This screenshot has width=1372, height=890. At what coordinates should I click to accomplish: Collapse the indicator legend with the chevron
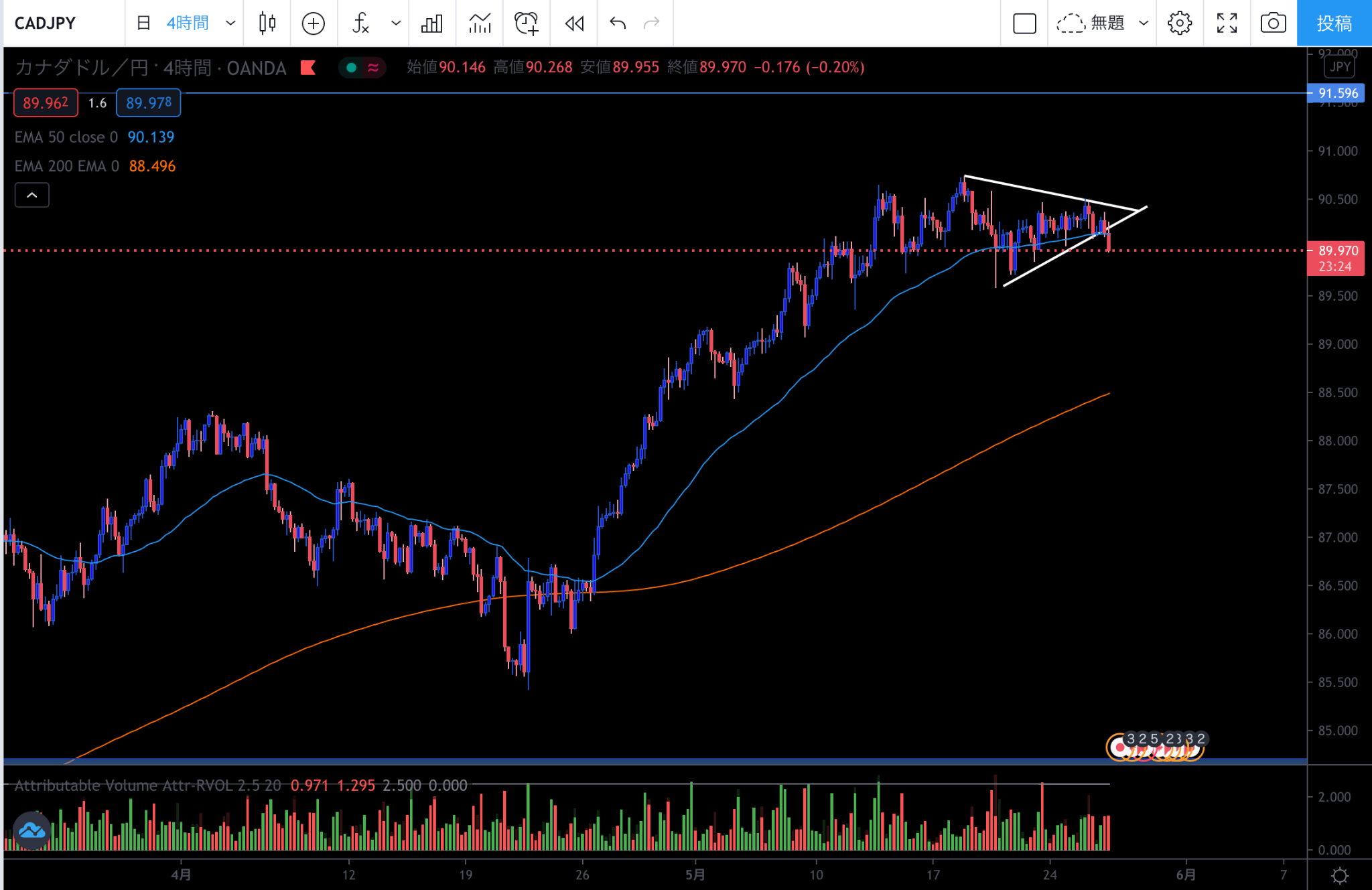coord(31,196)
